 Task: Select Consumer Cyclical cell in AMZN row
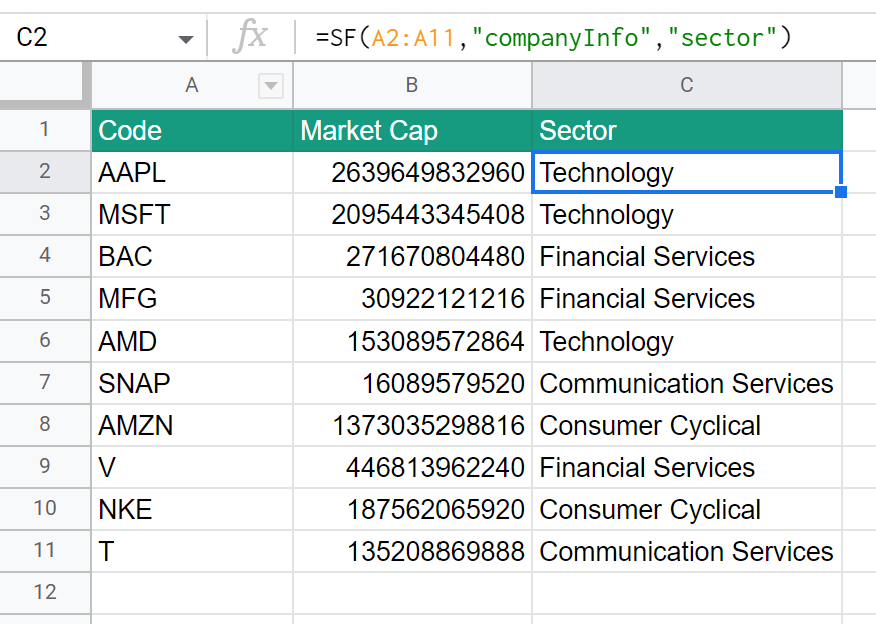[x=687, y=425]
